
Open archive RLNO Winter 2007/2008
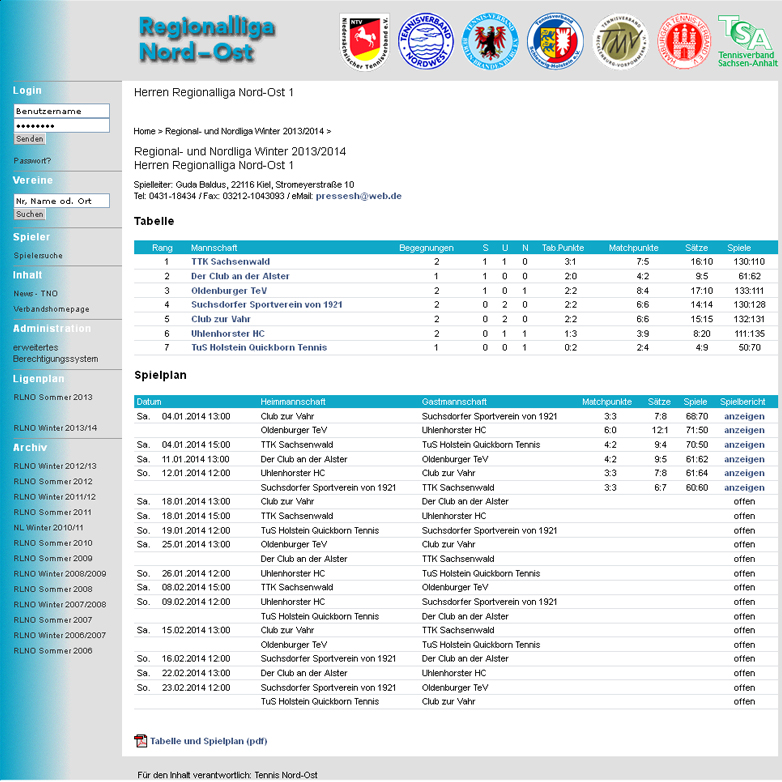pos(60,604)
